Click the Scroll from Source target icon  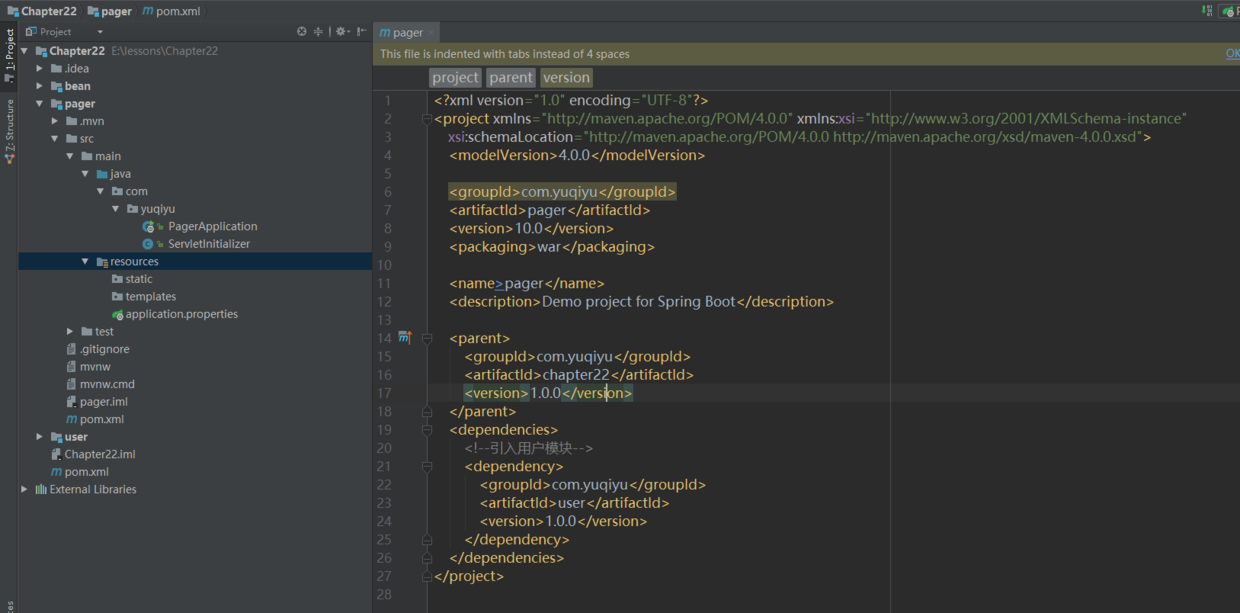[x=302, y=32]
